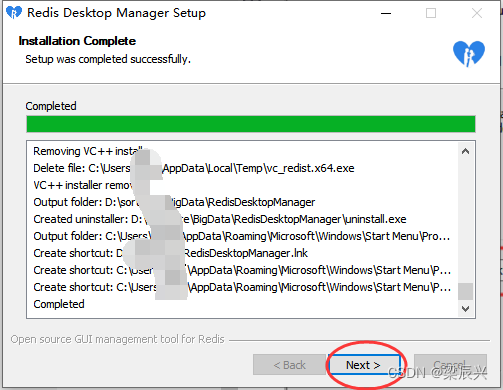
Task: Select the 'VC++ installer remov…' log line
Action: pyautogui.click(x=242, y=185)
